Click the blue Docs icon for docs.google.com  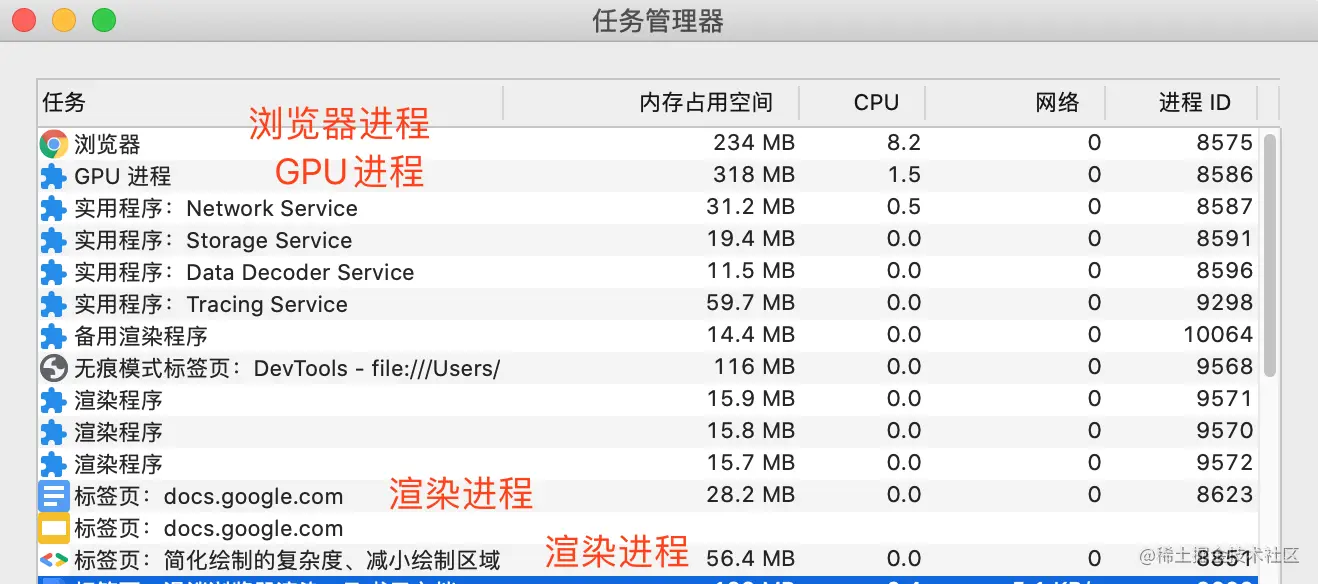coord(53,496)
